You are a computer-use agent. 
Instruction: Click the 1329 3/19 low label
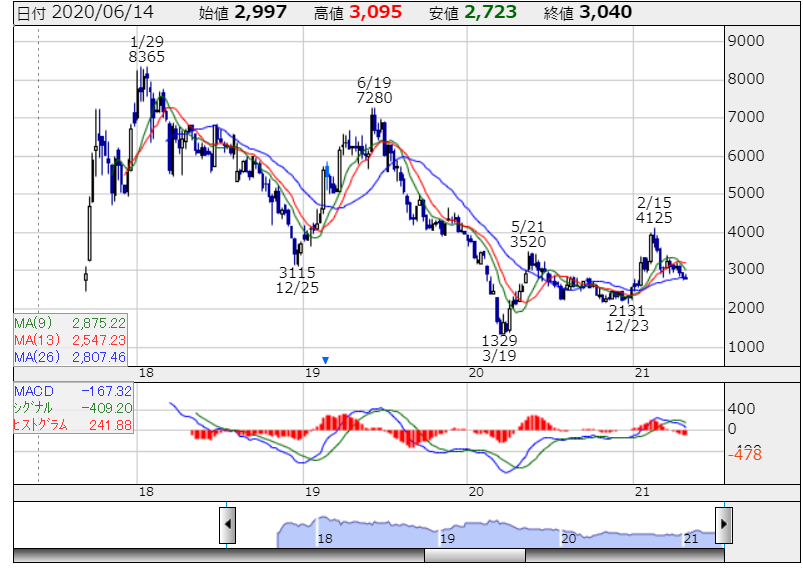499,348
